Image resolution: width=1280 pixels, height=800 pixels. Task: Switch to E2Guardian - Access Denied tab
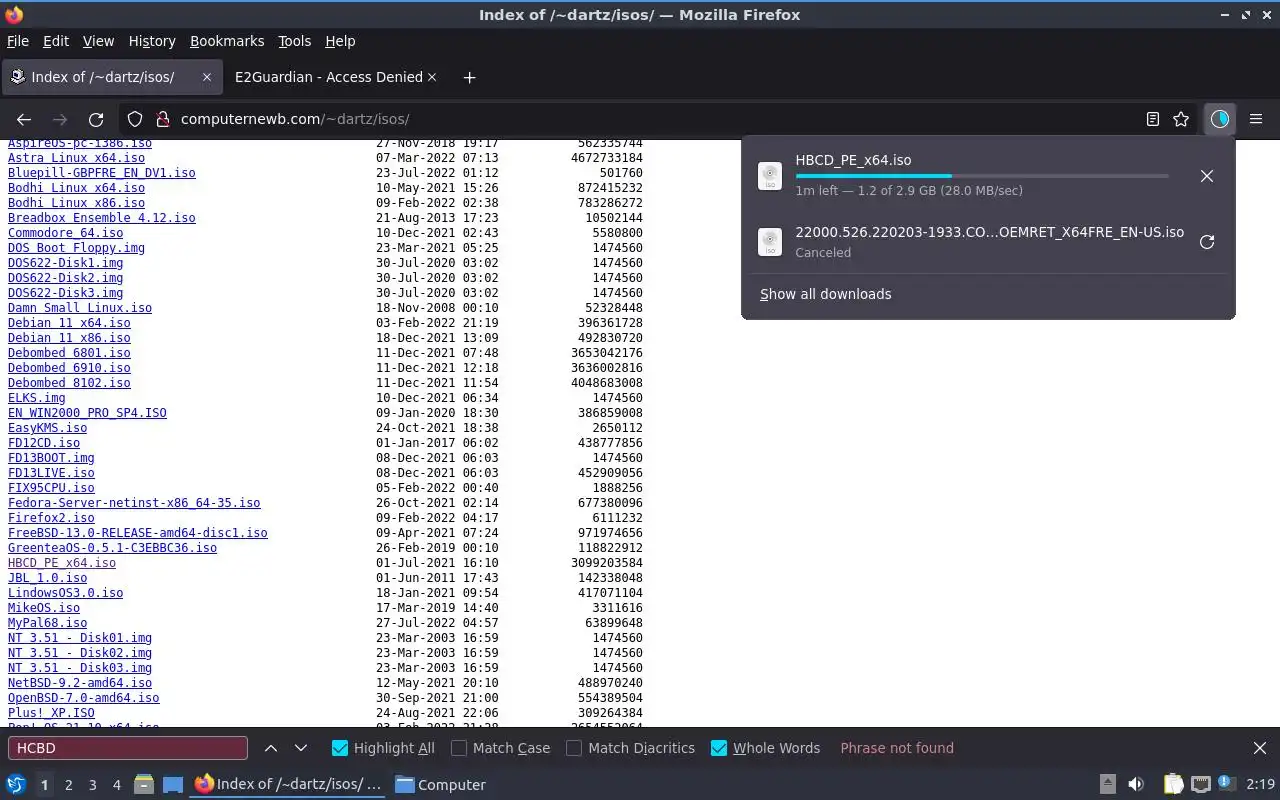tap(328, 77)
